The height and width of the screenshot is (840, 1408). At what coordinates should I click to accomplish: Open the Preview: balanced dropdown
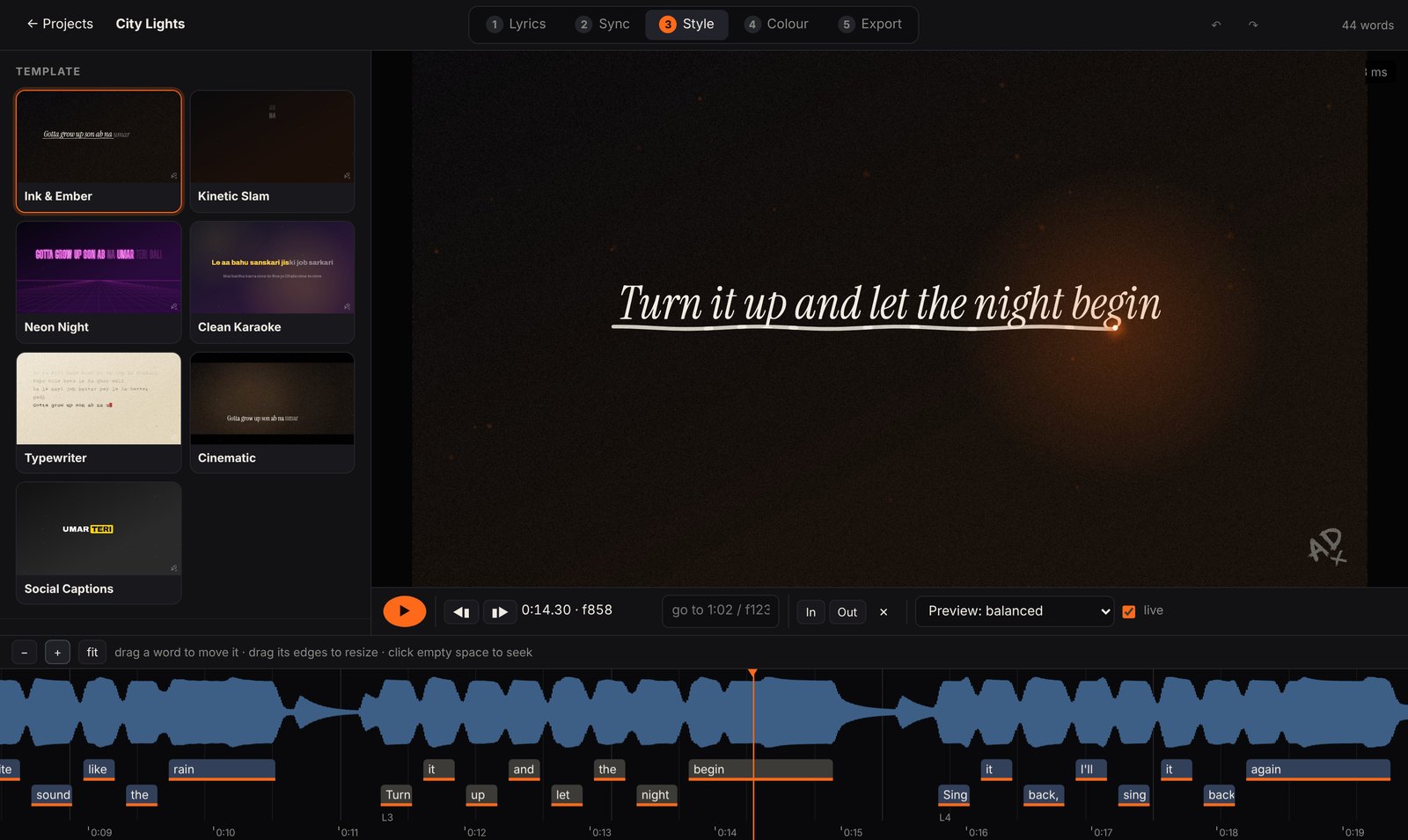pyautogui.click(x=1015, y=611)
